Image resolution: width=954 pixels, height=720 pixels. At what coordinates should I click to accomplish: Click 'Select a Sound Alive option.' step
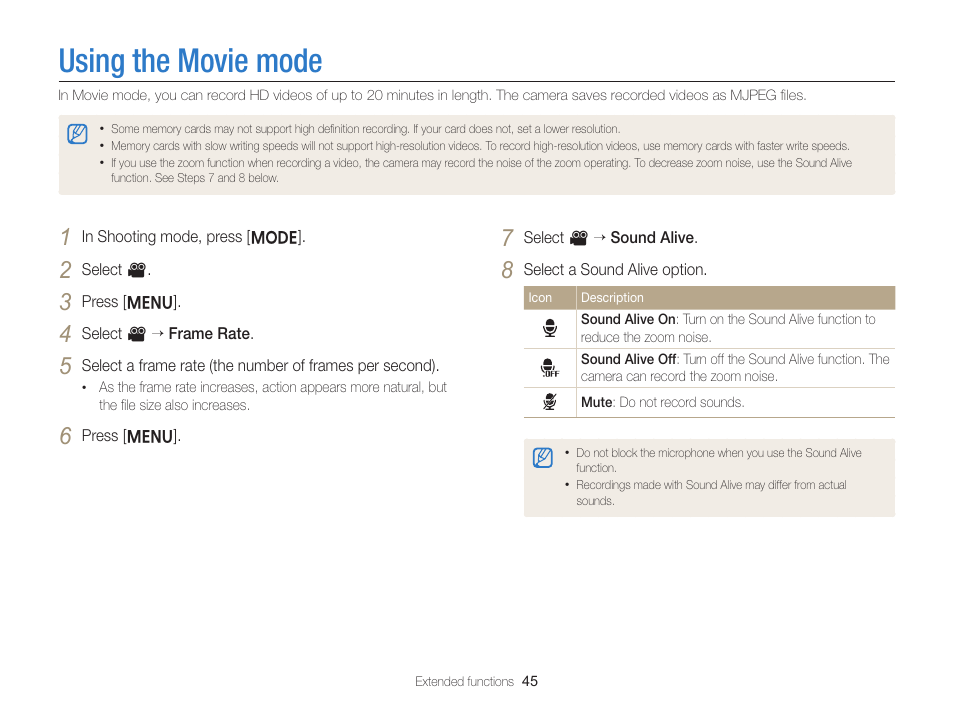[615, 270]
